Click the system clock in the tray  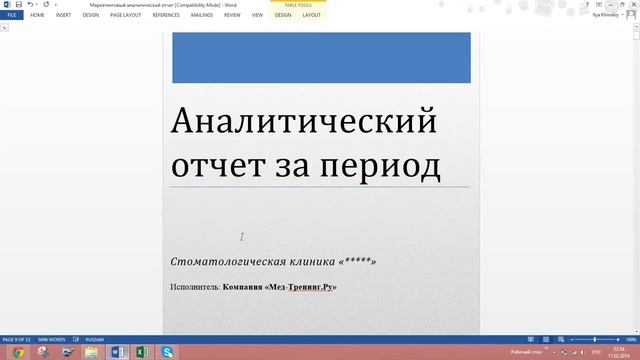[x=619, y=352]
